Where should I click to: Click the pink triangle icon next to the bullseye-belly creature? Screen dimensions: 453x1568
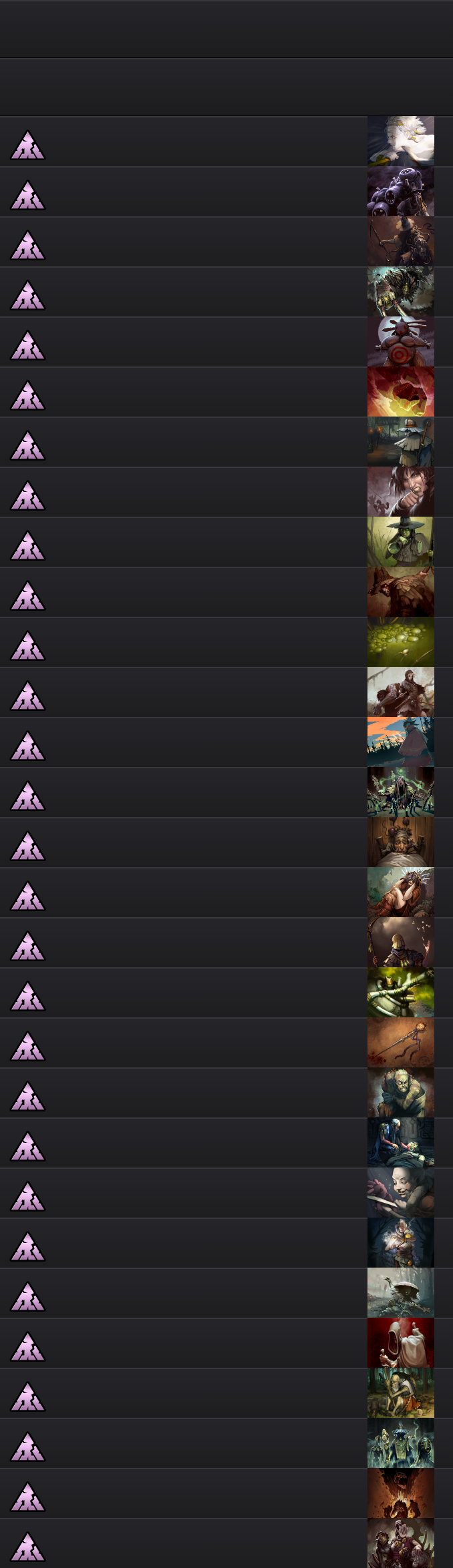27,346
